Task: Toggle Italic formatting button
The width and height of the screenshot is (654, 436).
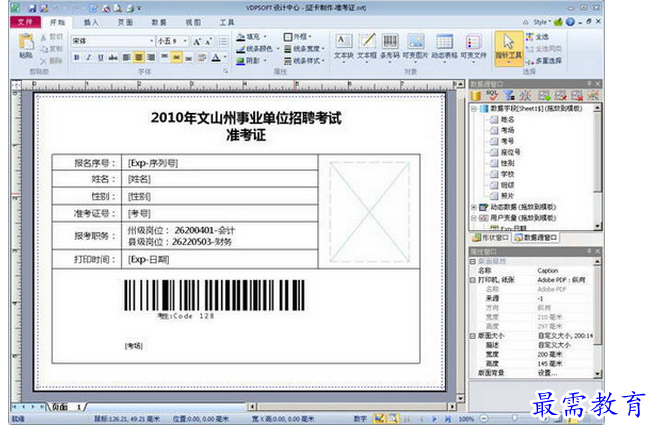Action: [88, 58]
